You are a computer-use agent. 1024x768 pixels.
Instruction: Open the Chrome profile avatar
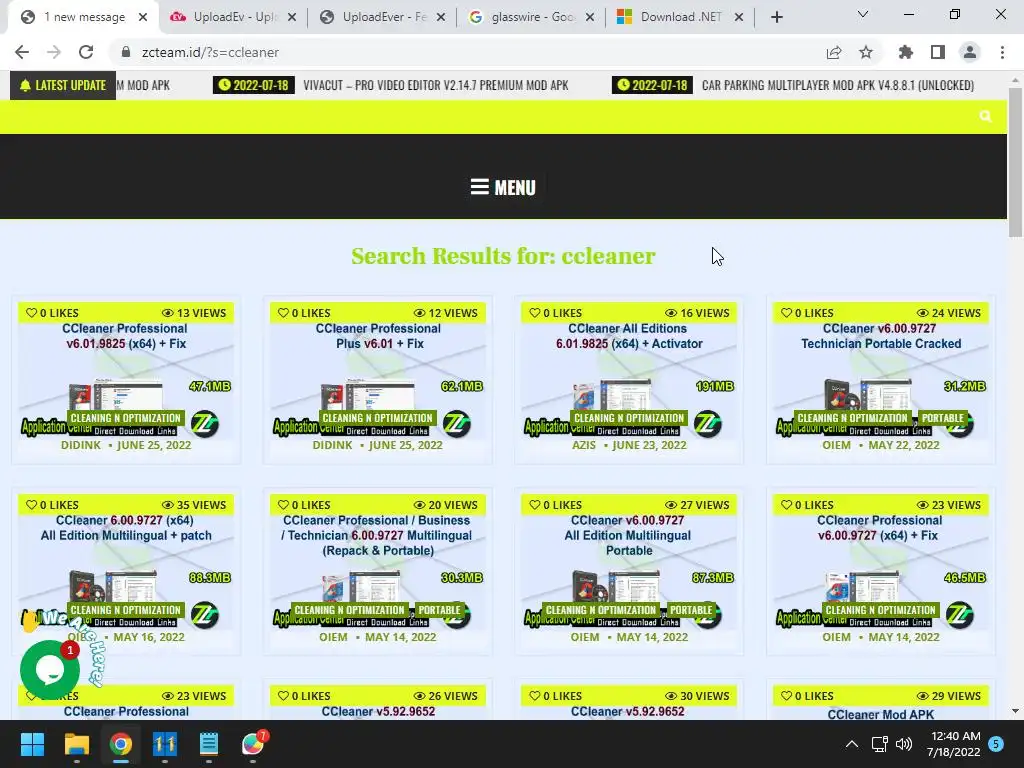coord(970,52)
